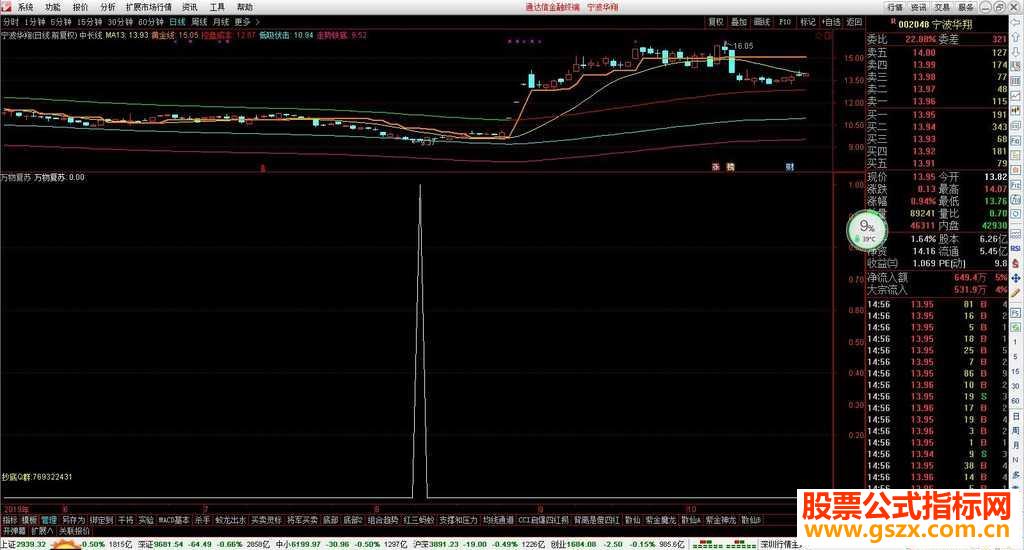Open the 帮助 menu
This screenshot has height=550, width=1024.
tap(244, 7)
